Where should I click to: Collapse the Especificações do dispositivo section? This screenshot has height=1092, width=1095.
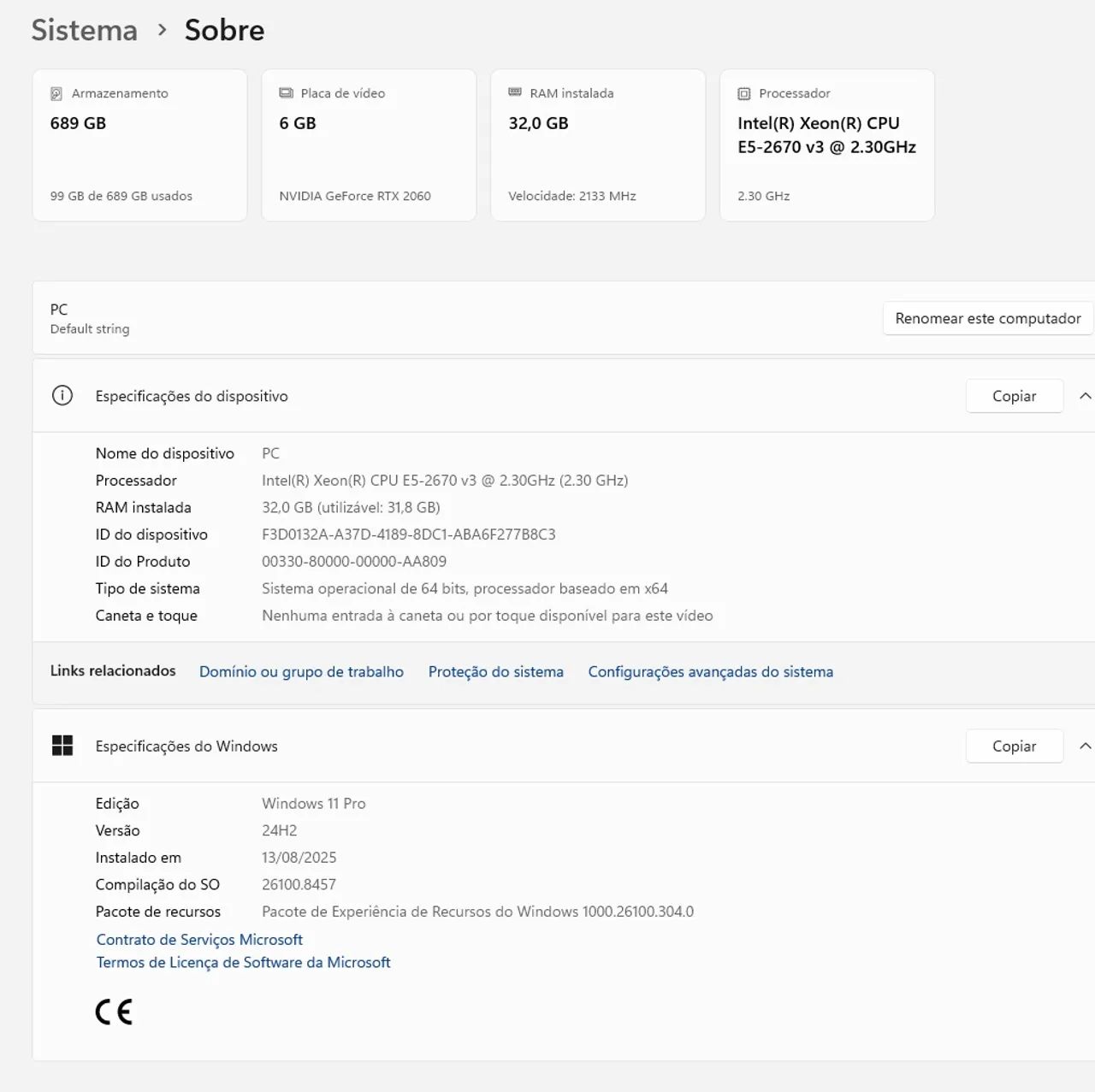click(x=1085, y=396)
